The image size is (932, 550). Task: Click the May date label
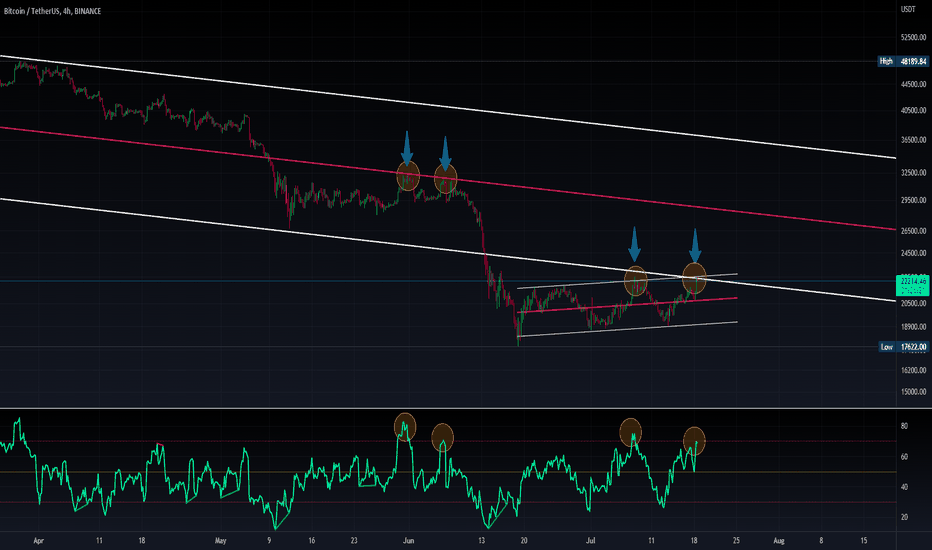point(221,541)
